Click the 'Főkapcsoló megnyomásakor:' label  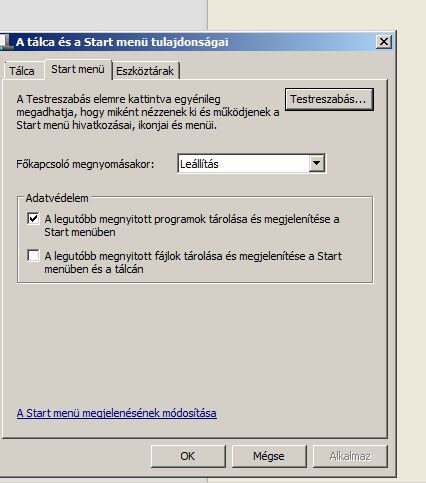(x=85, y=164)
